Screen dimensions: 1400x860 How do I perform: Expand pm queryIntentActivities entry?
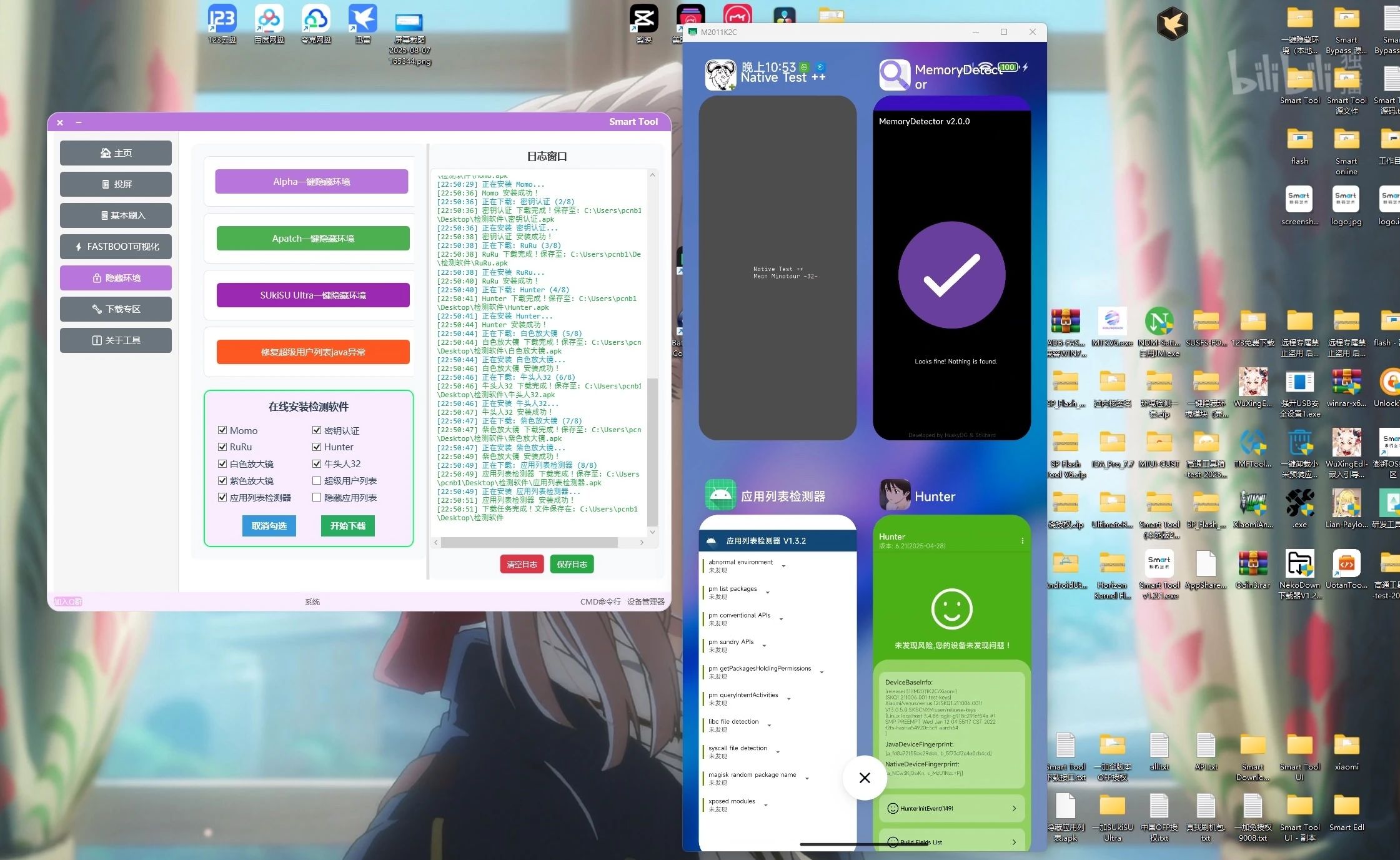788,699
